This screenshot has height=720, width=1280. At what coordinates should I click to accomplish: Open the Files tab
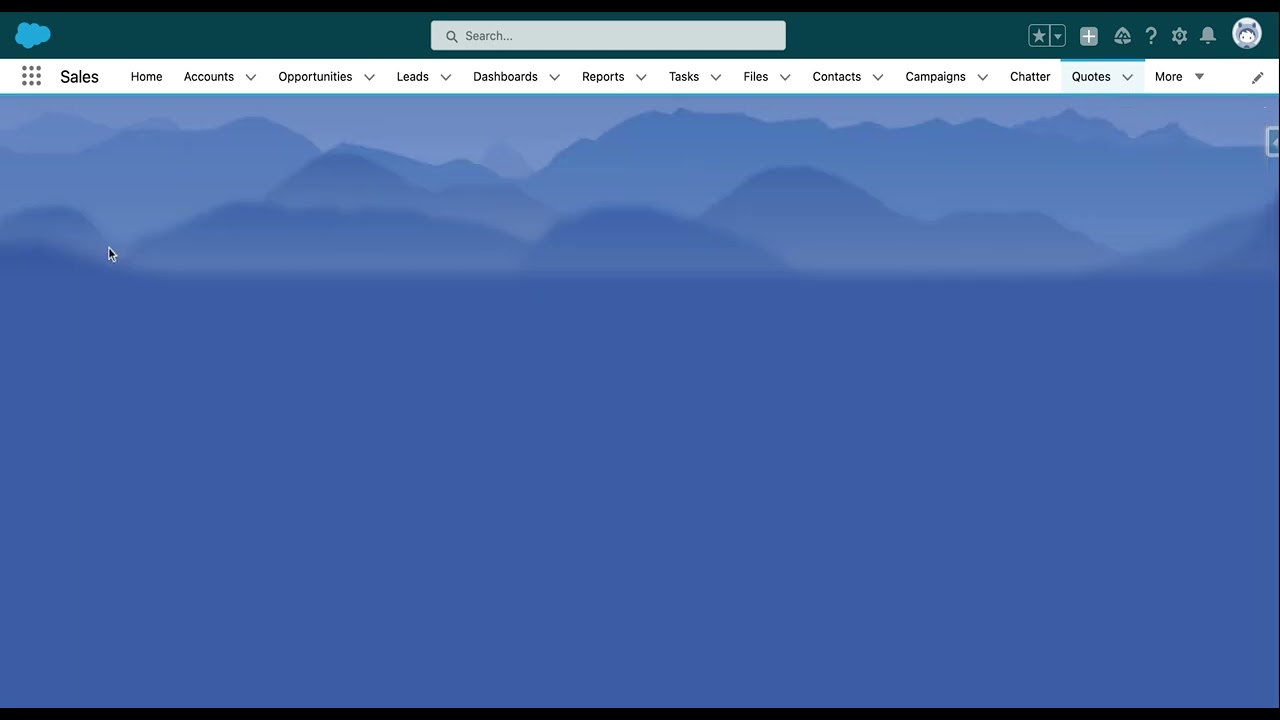pyautogui.click(x=756, y=76)
